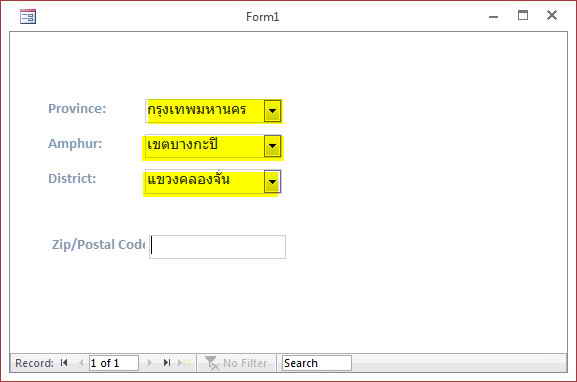Click the No Filter funnel indicator
577x382 pixels.
pyautogui.click(x=236, y=363)
